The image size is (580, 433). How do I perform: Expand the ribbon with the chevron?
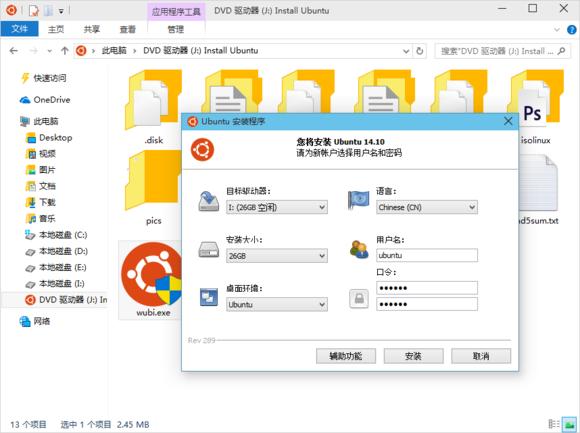click(x=557, y=30)
